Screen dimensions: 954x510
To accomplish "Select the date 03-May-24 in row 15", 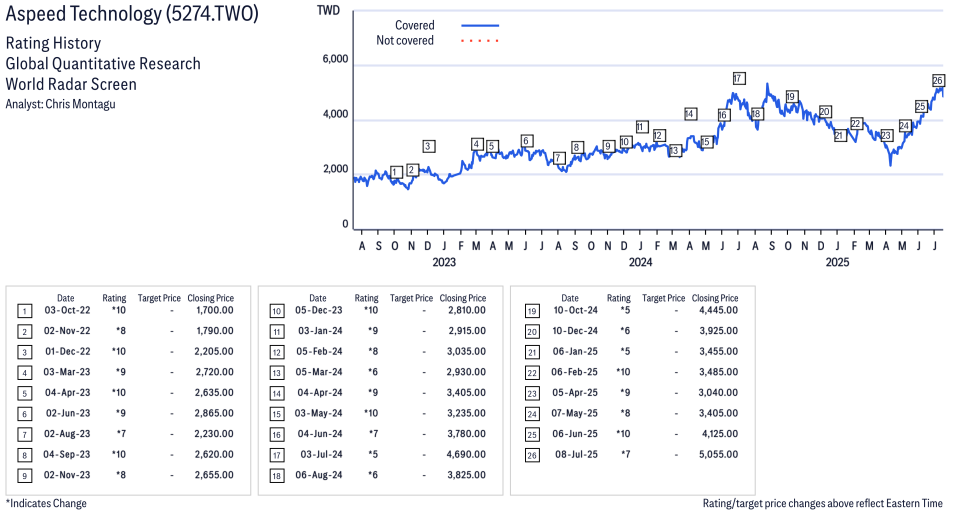I will [319, 413].
